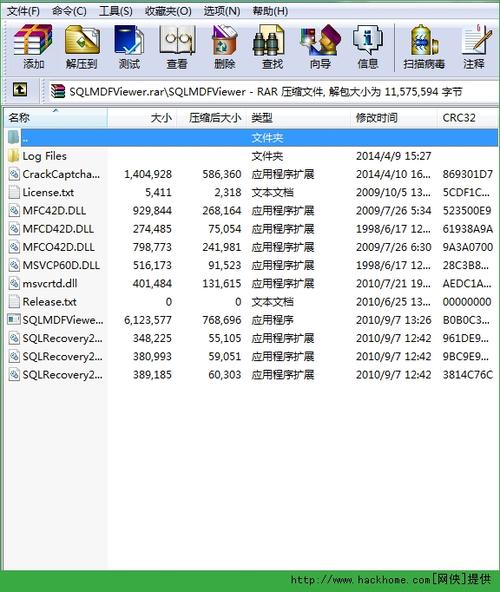Click the parent folder icon
Image resolution: width=500 pixels, height=592 pixels.
pyautogui.click(x=14, y=137)
